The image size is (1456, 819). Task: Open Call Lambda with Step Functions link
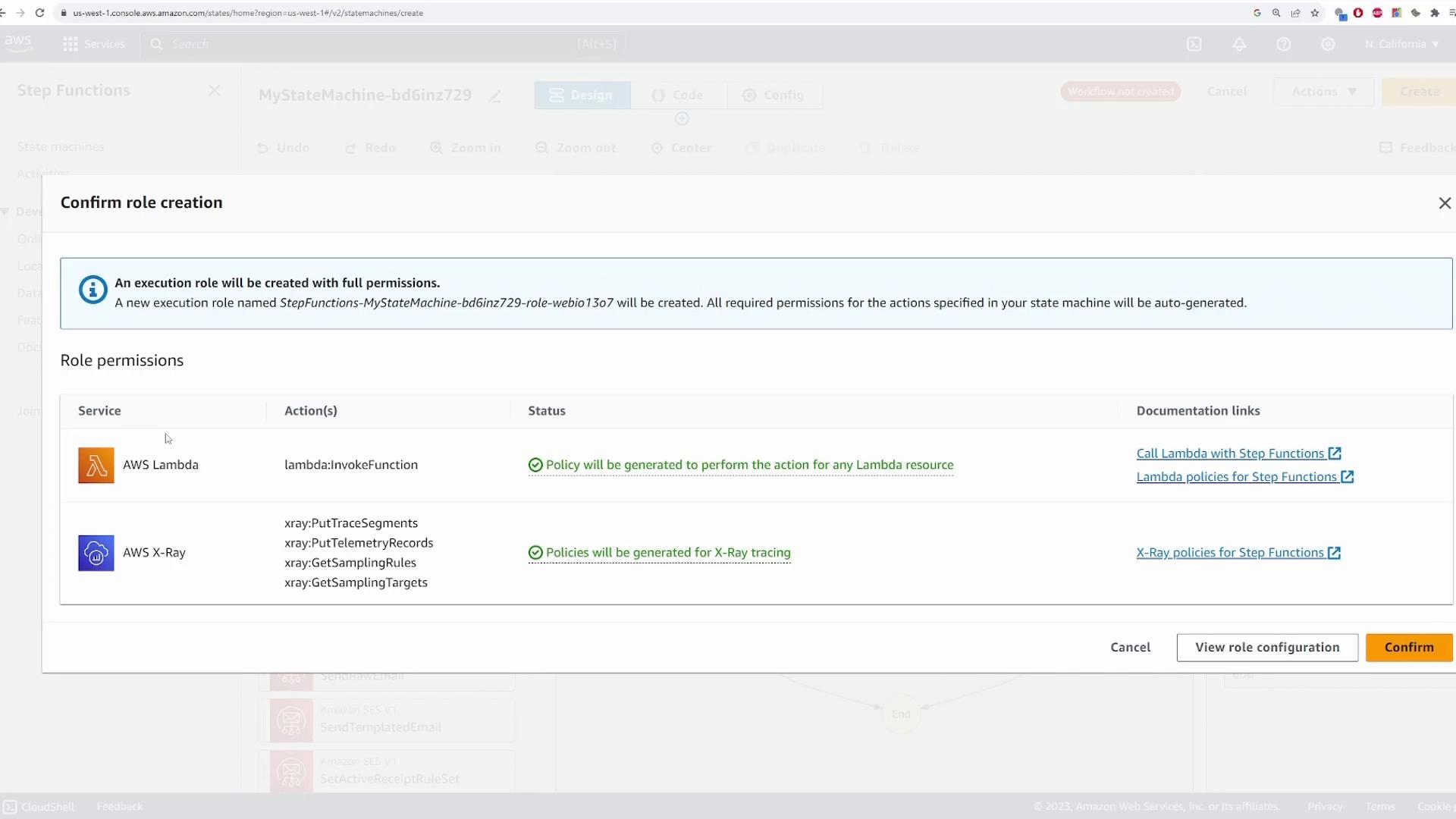tap(1238, 453)
